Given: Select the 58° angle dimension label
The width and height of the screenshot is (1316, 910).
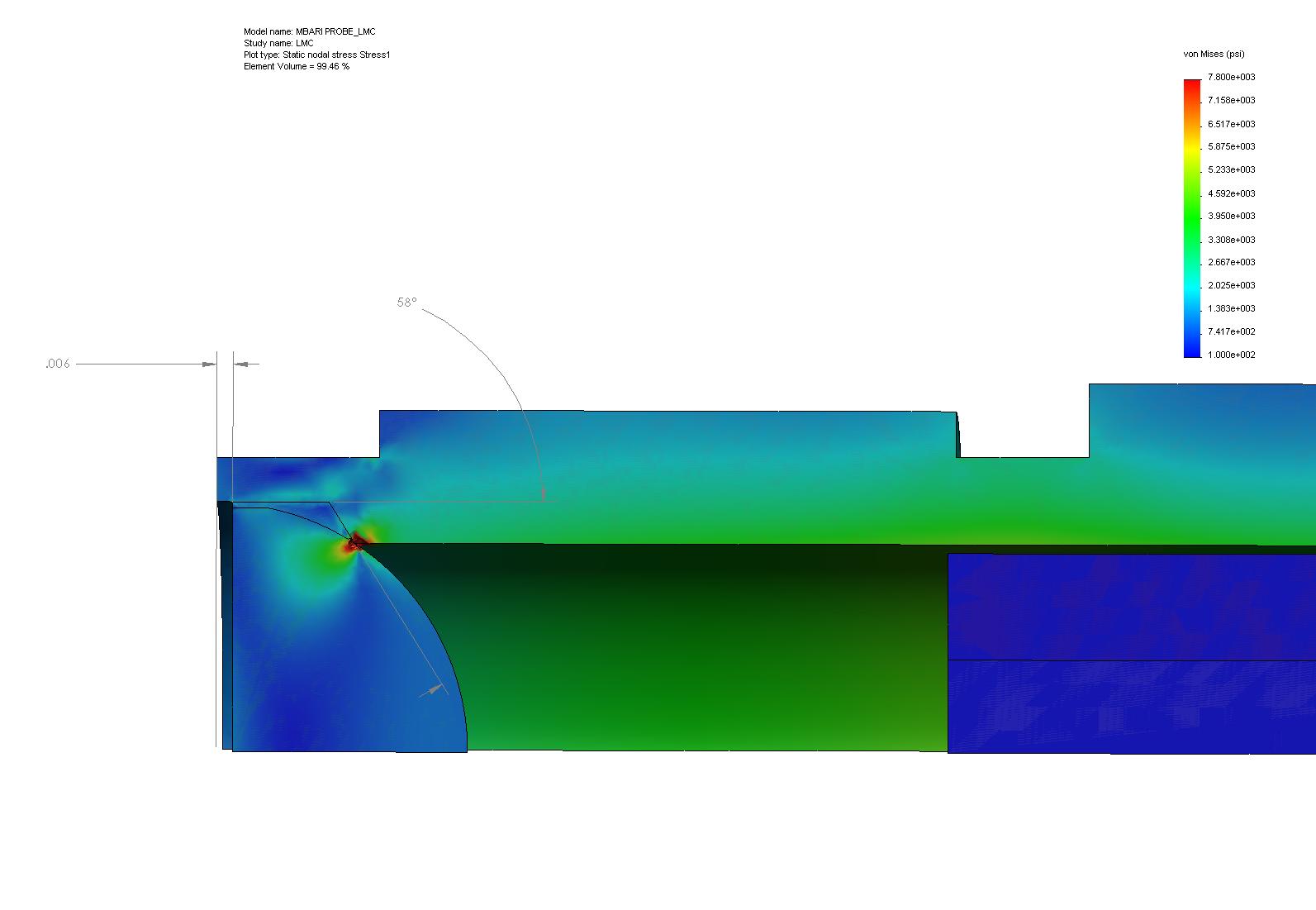Looking at the screenshot, I should pyautogui.click(x=406, y=303).
